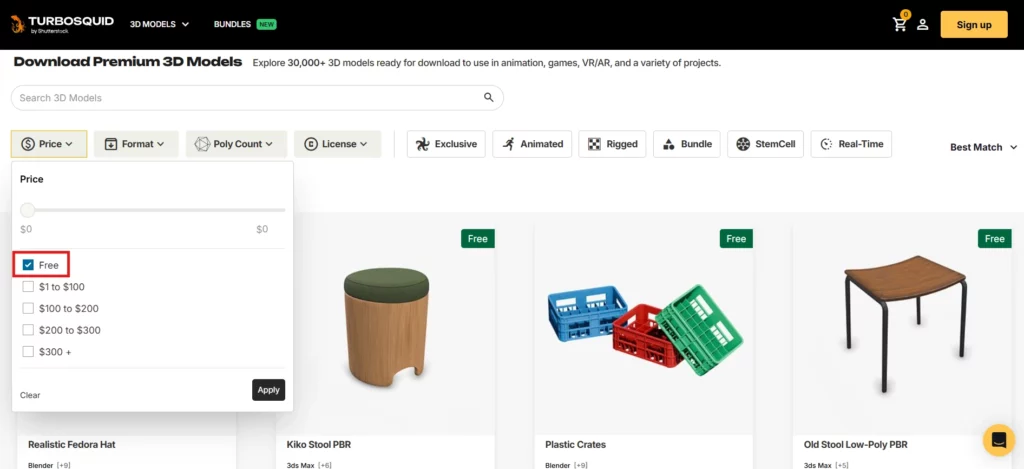Click the price range slider handle
The width and height of the screenshot is (1024, 469).
tap(28, 210)
